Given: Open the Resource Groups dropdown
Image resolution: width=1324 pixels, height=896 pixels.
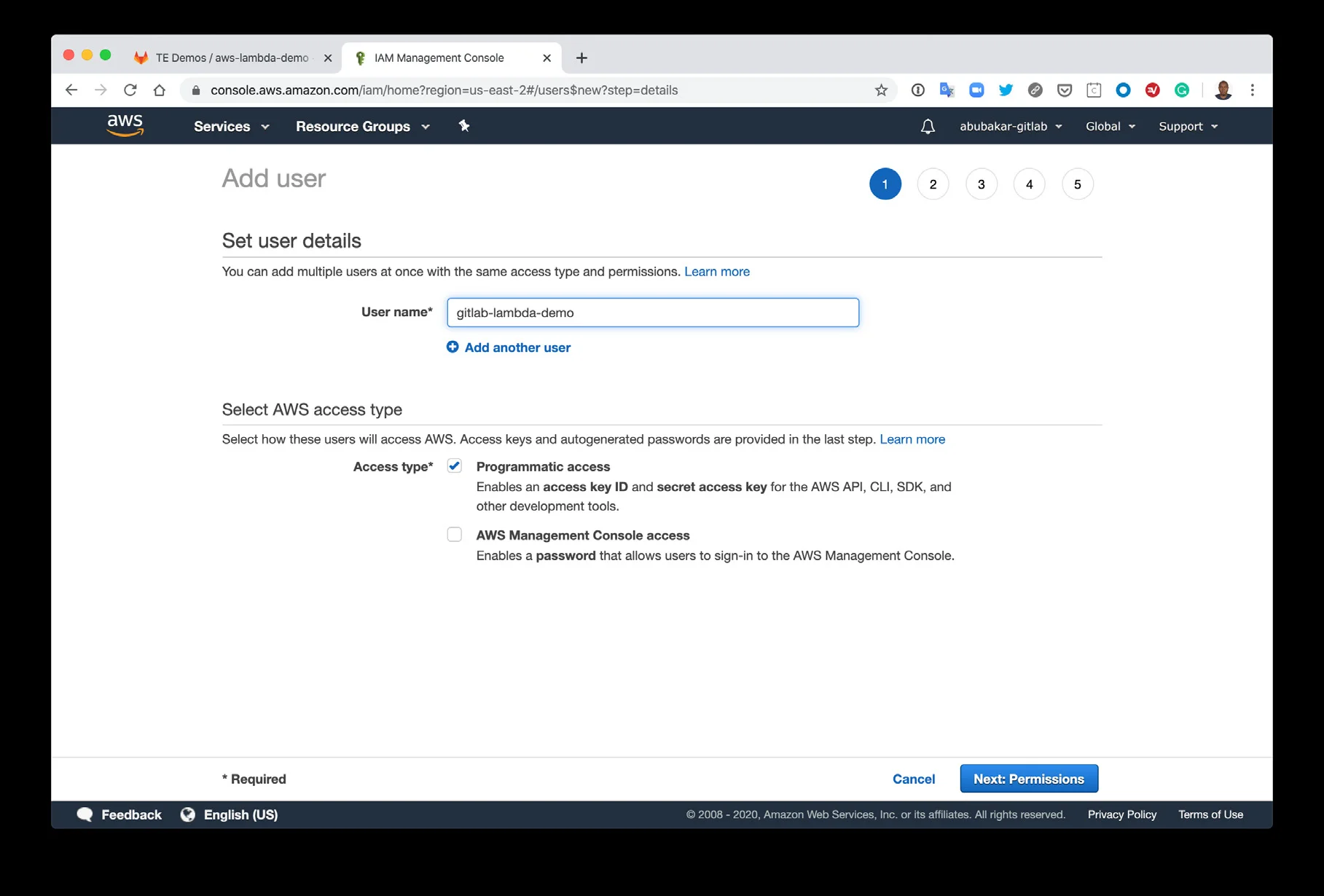Looking at the screenshot, I should click(362, 127).
